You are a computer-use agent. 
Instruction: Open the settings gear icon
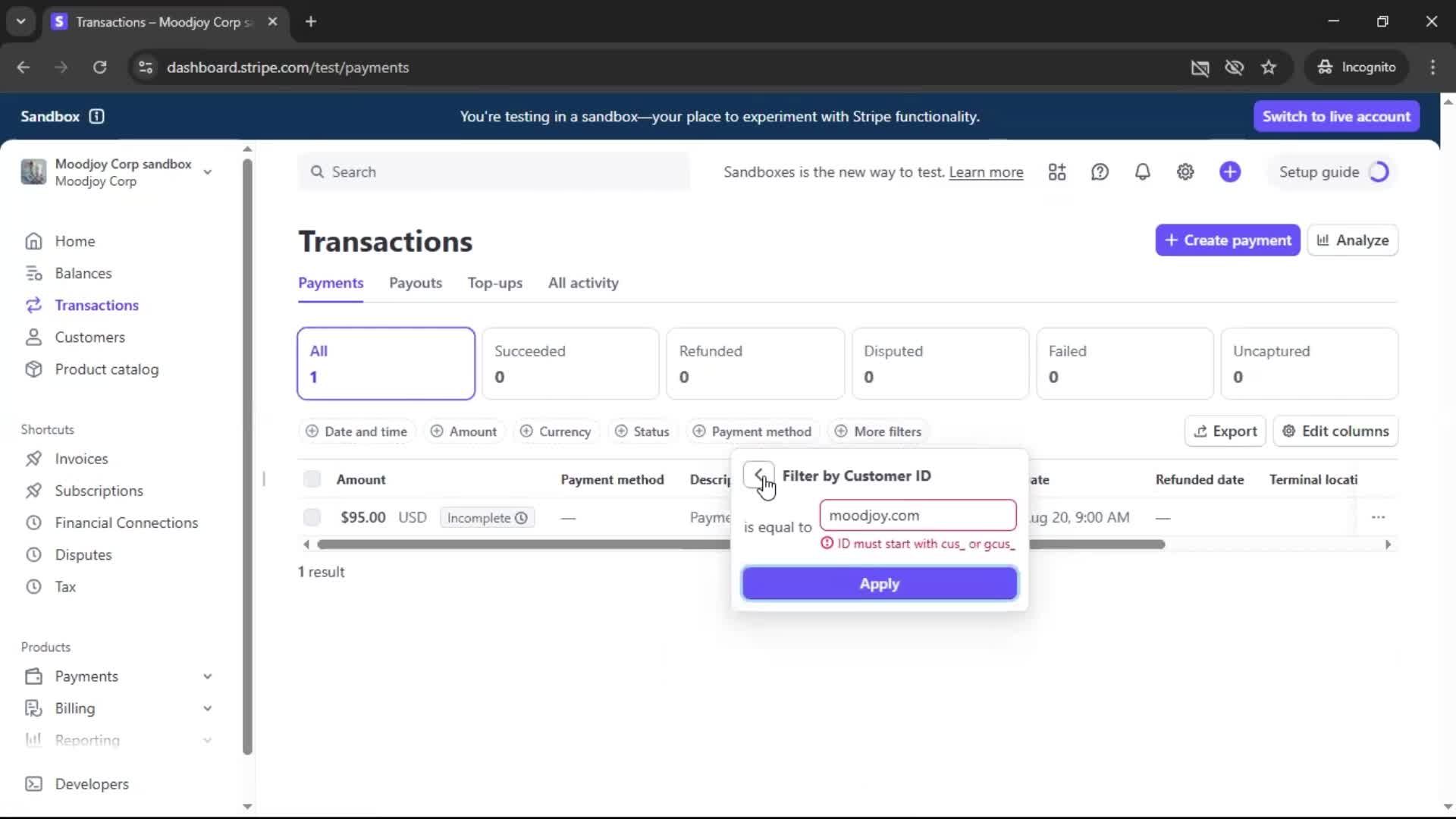[x=1185, y=172]
